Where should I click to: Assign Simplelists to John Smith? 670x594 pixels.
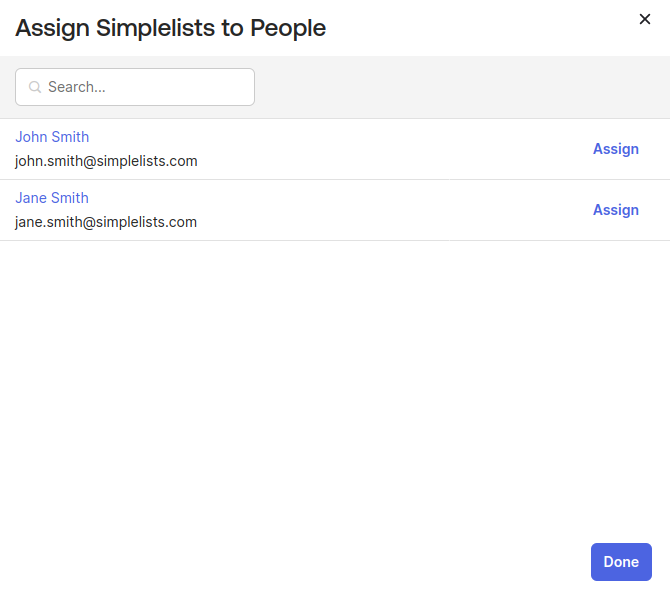(x=616, y=149)
